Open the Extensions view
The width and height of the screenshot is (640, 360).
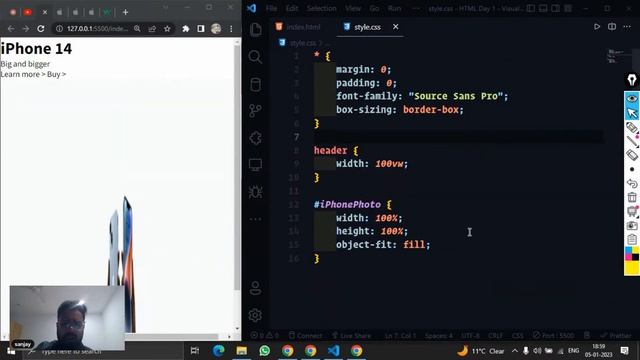(x=256, y=138)
